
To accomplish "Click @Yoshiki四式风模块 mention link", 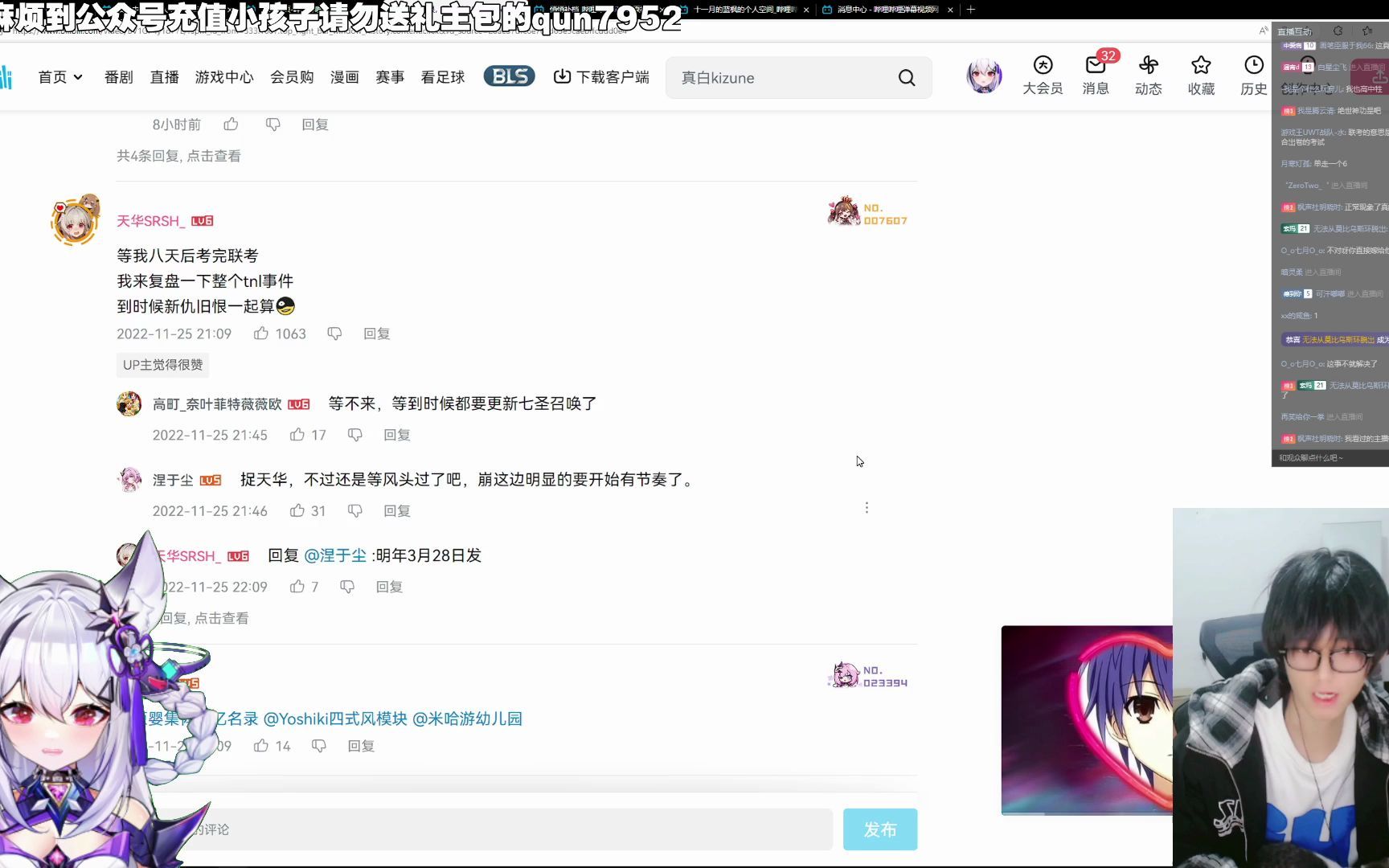I will [335, 719].
